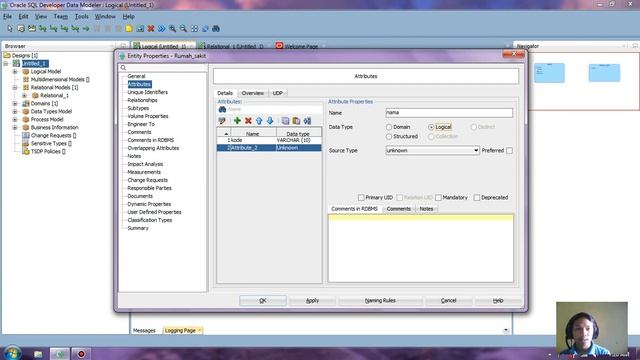Click the Windows Start button
The image size is (640, 360).
12,353
